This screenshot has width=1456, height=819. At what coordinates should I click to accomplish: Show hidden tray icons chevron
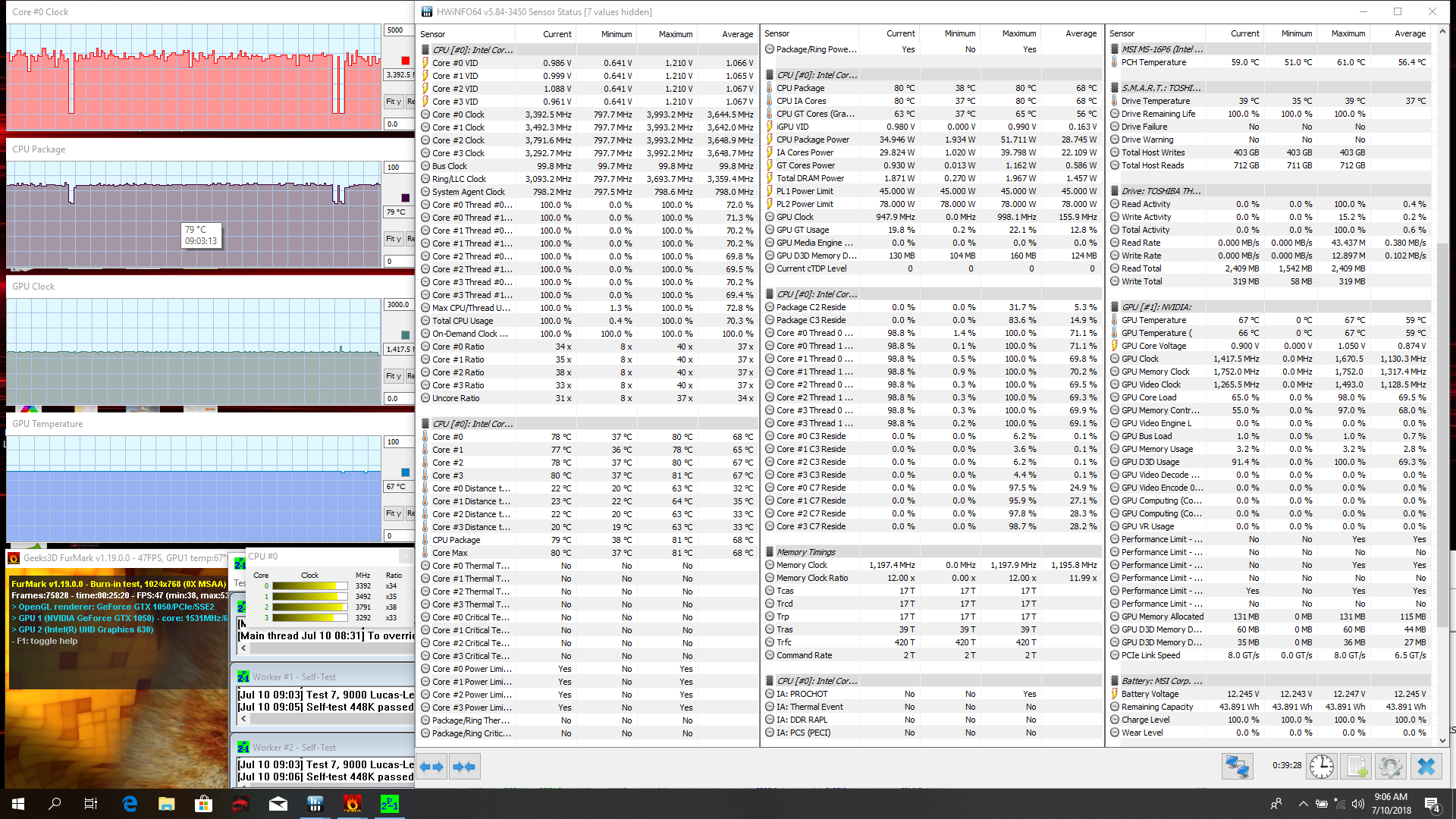tap(1303, 804)
